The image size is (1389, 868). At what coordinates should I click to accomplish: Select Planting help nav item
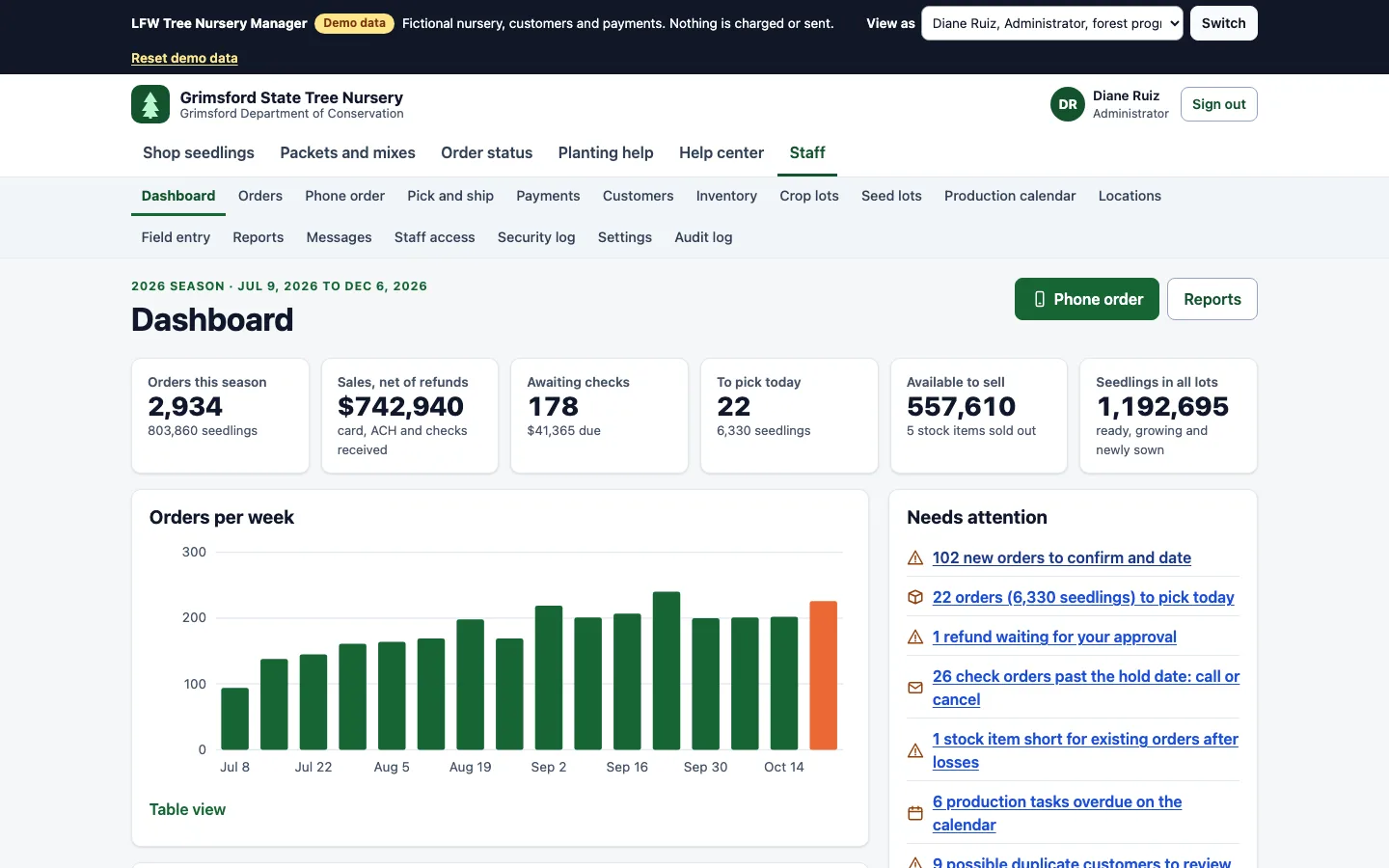tap(606, 152)
